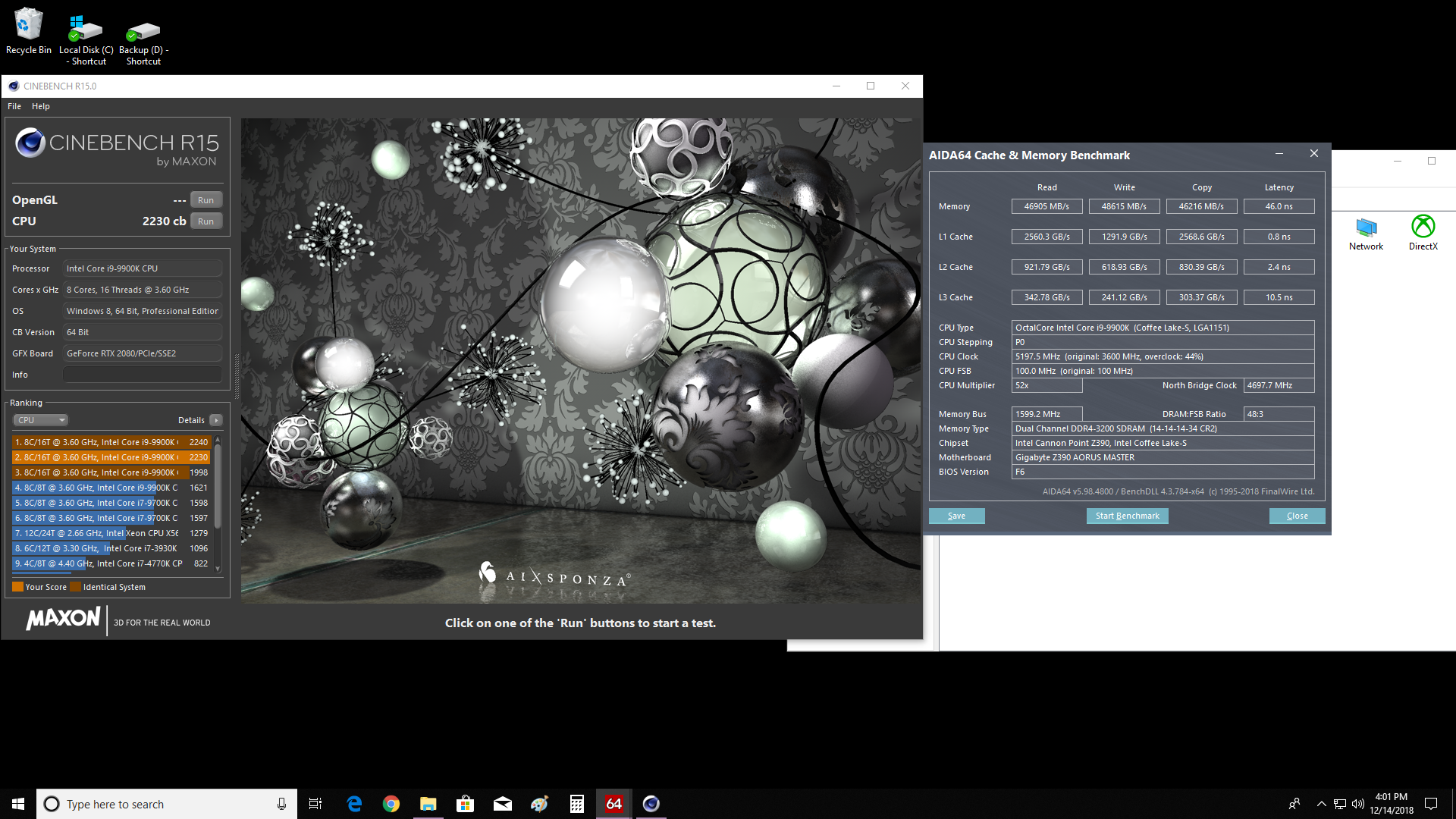Screen dimensions: 1456x819
Task: Minimize the AIDA64 benchmark window
Action: (x=1279, y=154)
